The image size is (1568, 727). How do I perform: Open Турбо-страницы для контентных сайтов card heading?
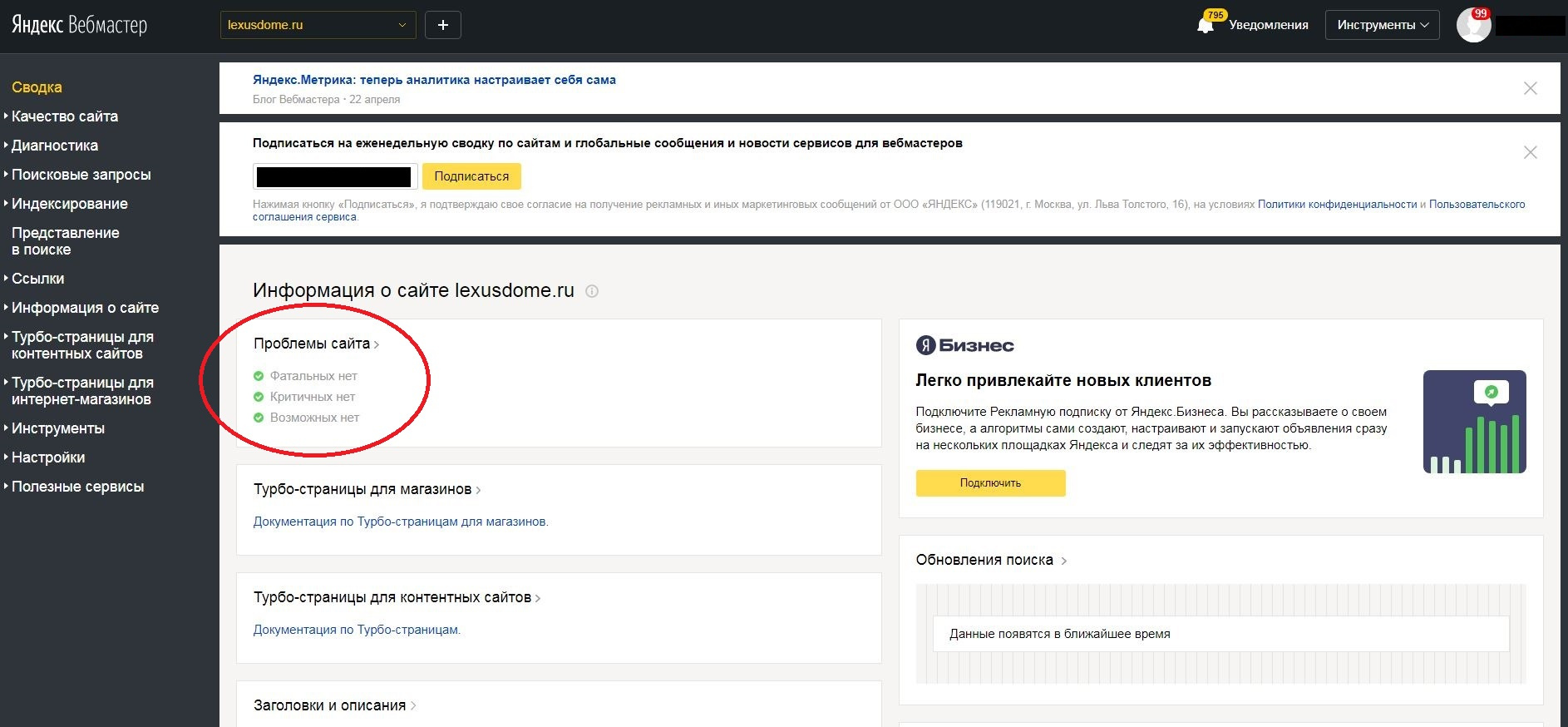pos(397,597)
